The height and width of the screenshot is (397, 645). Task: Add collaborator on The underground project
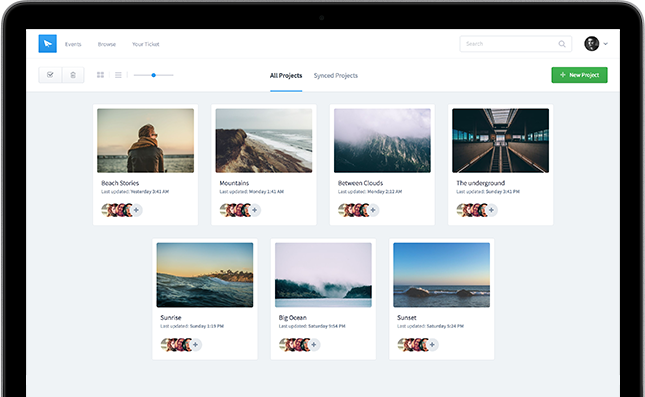pos(491,210)
